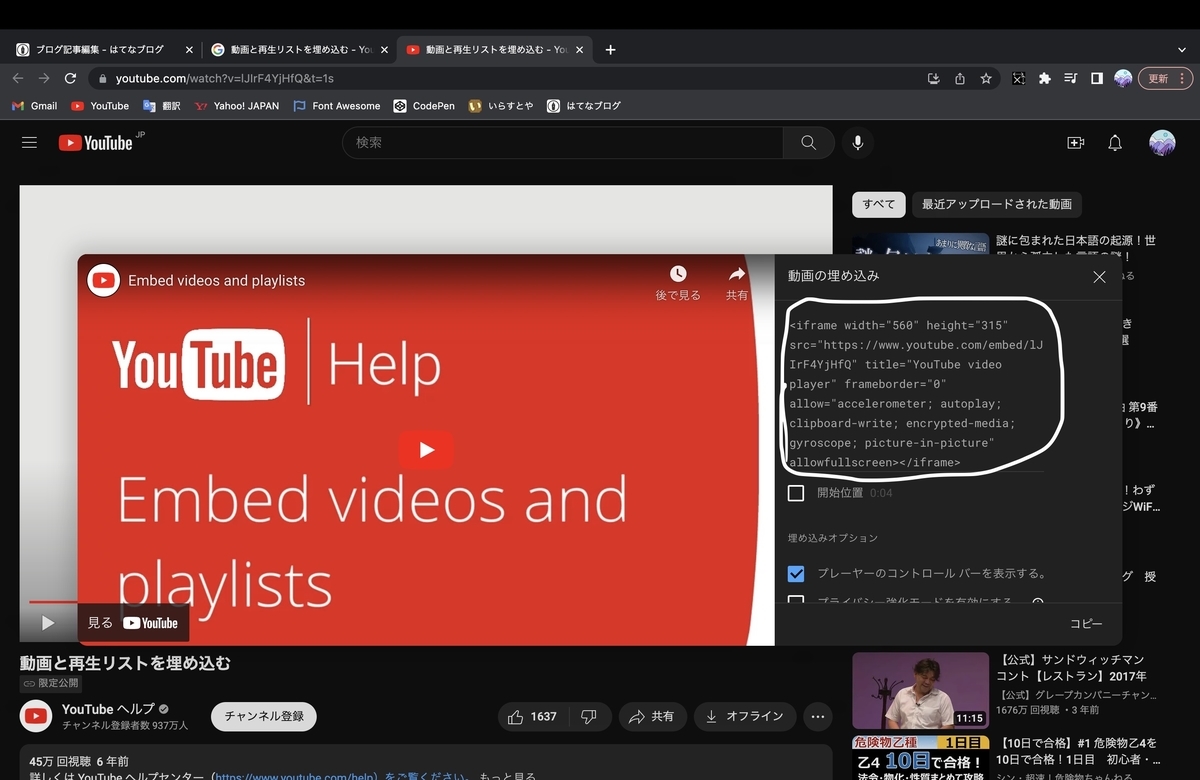Dislike the video with thumbs down

click(x=589, y=716)
